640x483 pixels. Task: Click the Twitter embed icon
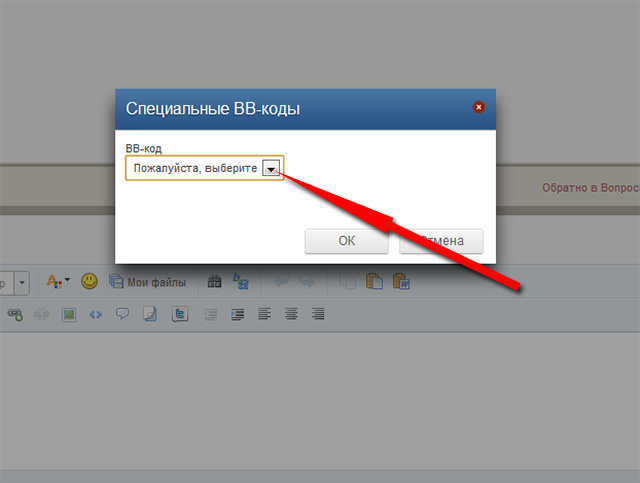pos(180,314)
